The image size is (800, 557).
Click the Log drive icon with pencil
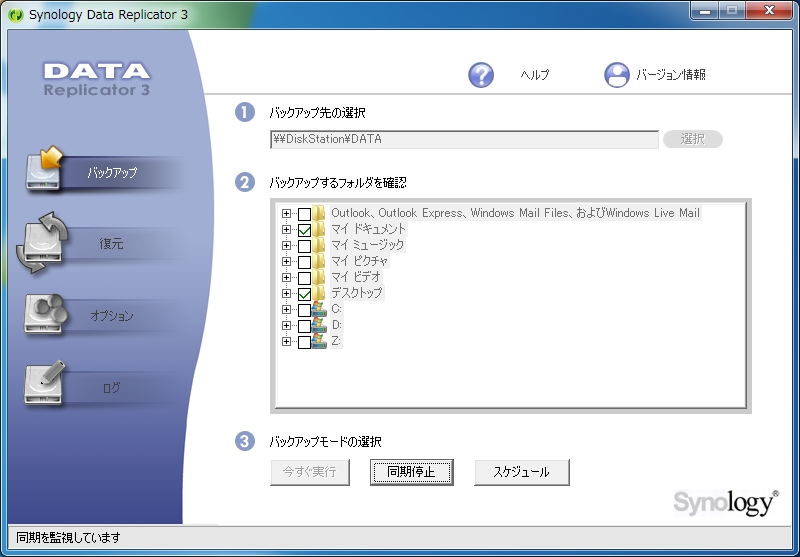click(45, 383)
